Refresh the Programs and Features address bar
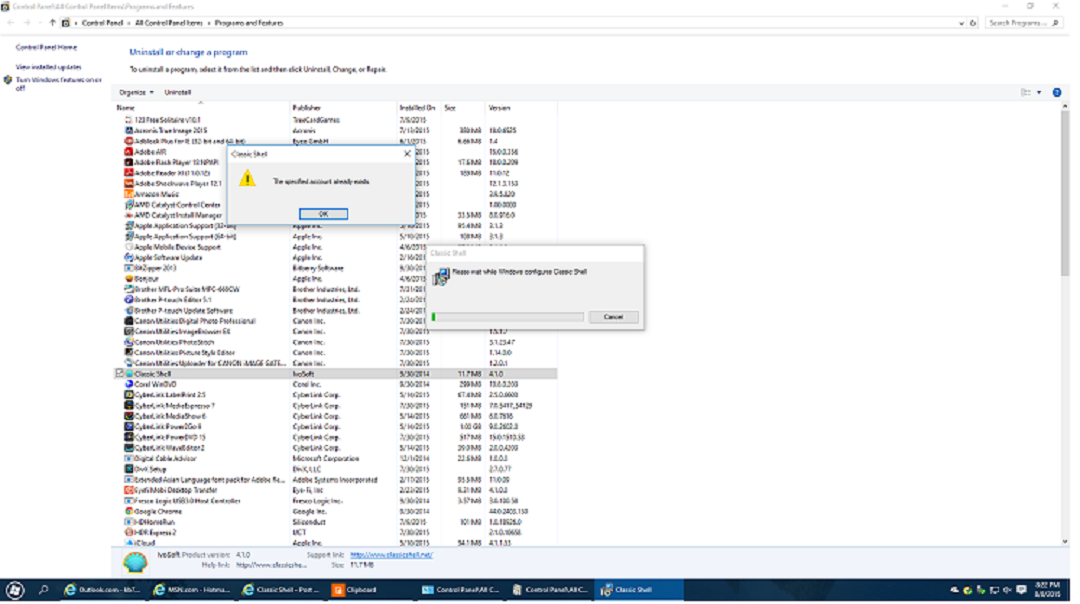The image size is (1080, 604). [973, 23]
